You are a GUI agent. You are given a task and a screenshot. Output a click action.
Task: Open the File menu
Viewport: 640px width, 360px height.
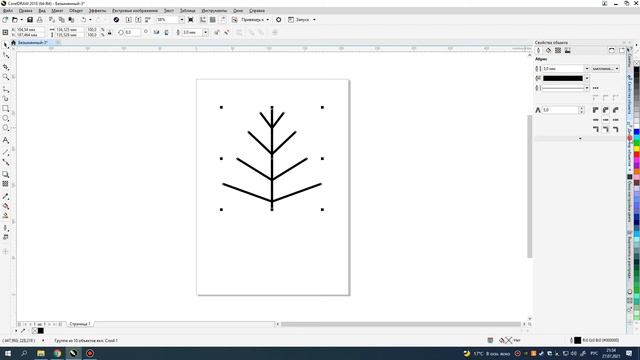coord(8,11)
